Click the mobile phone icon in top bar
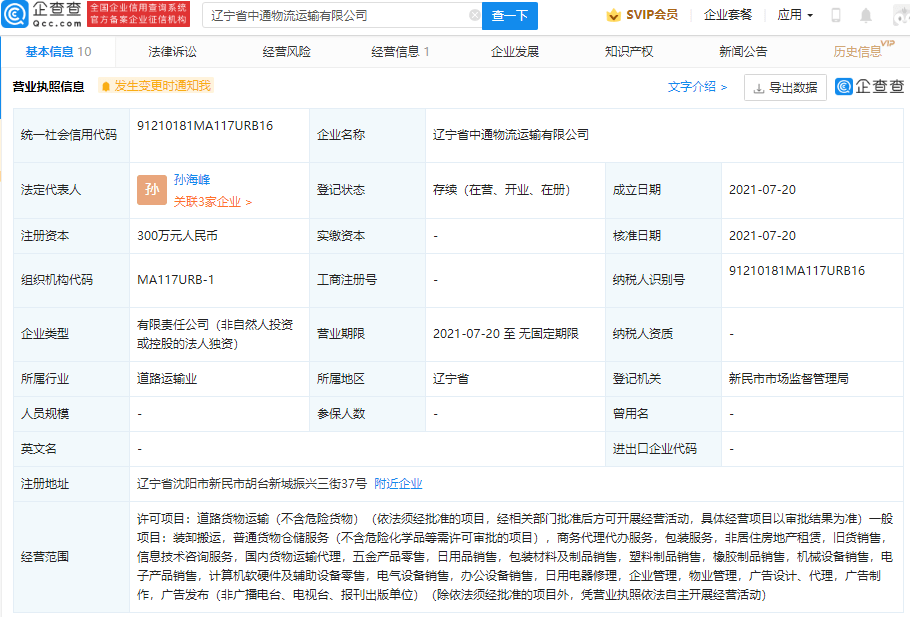This screenshot has height=617, width=910. (x=836, y=15)
